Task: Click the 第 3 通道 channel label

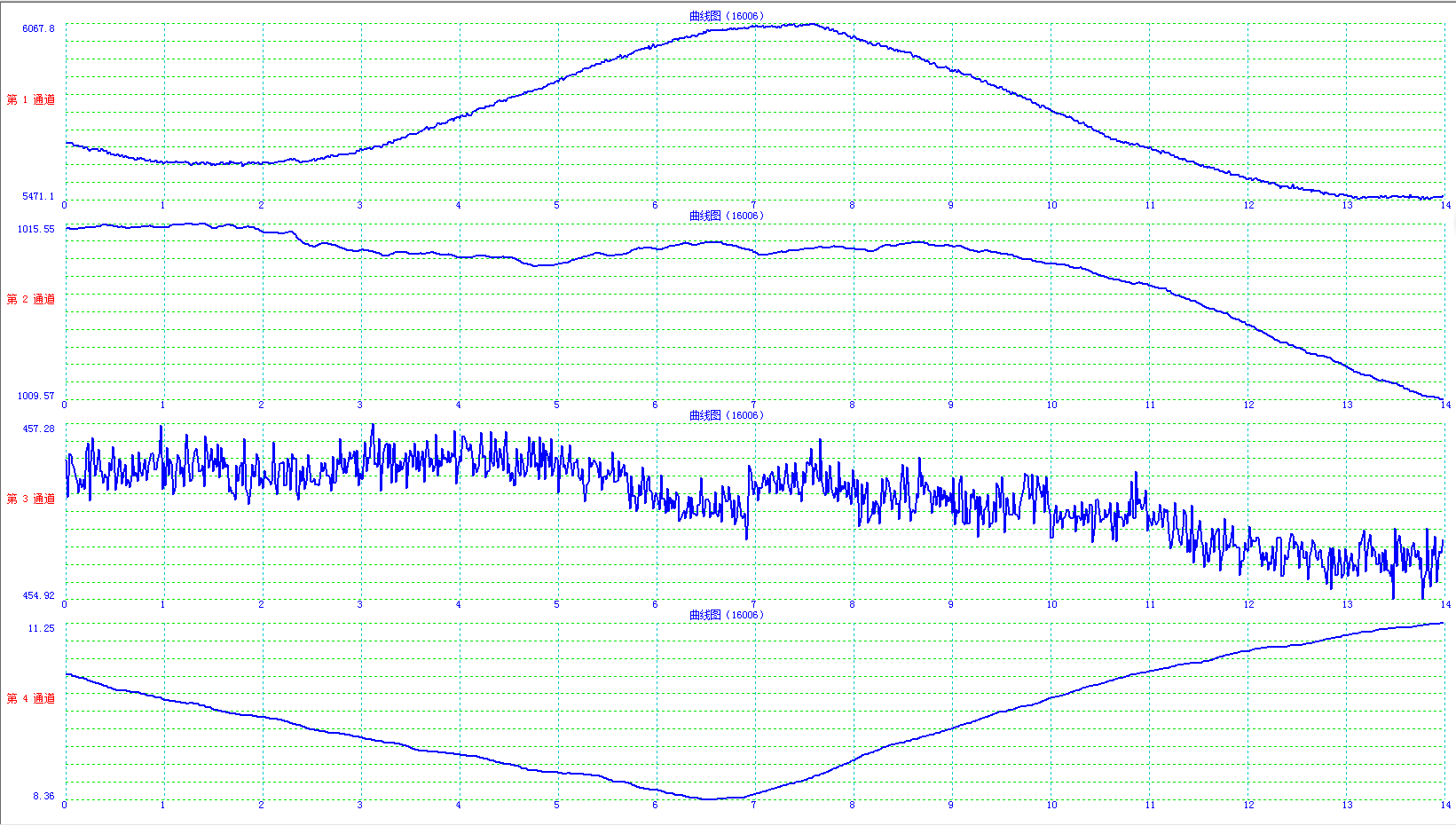Action: 31,499
